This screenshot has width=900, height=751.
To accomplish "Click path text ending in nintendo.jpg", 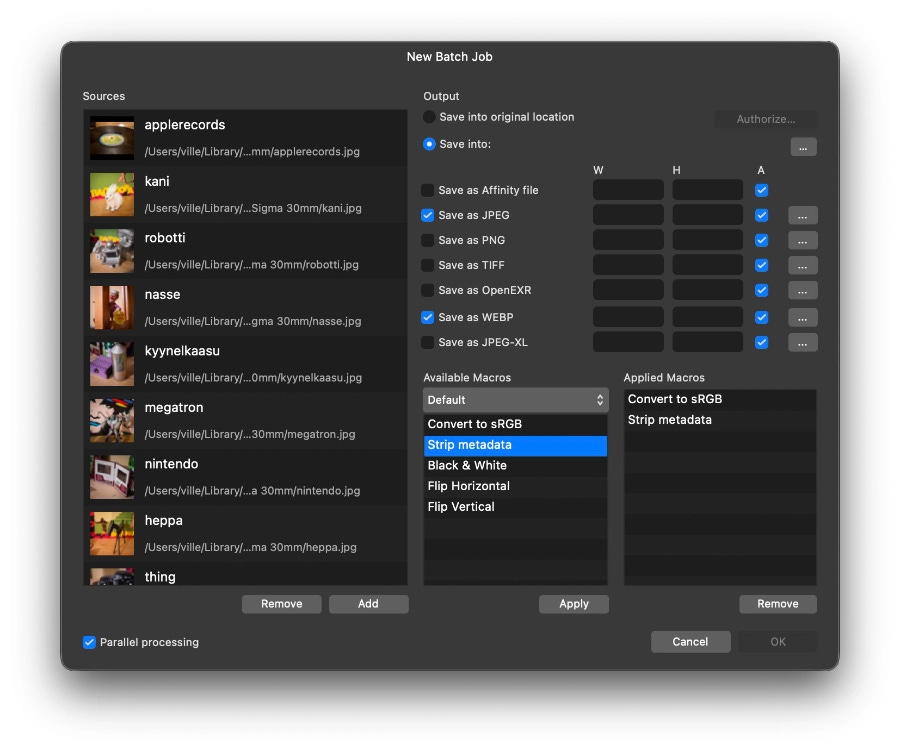I will pos(252,491).
